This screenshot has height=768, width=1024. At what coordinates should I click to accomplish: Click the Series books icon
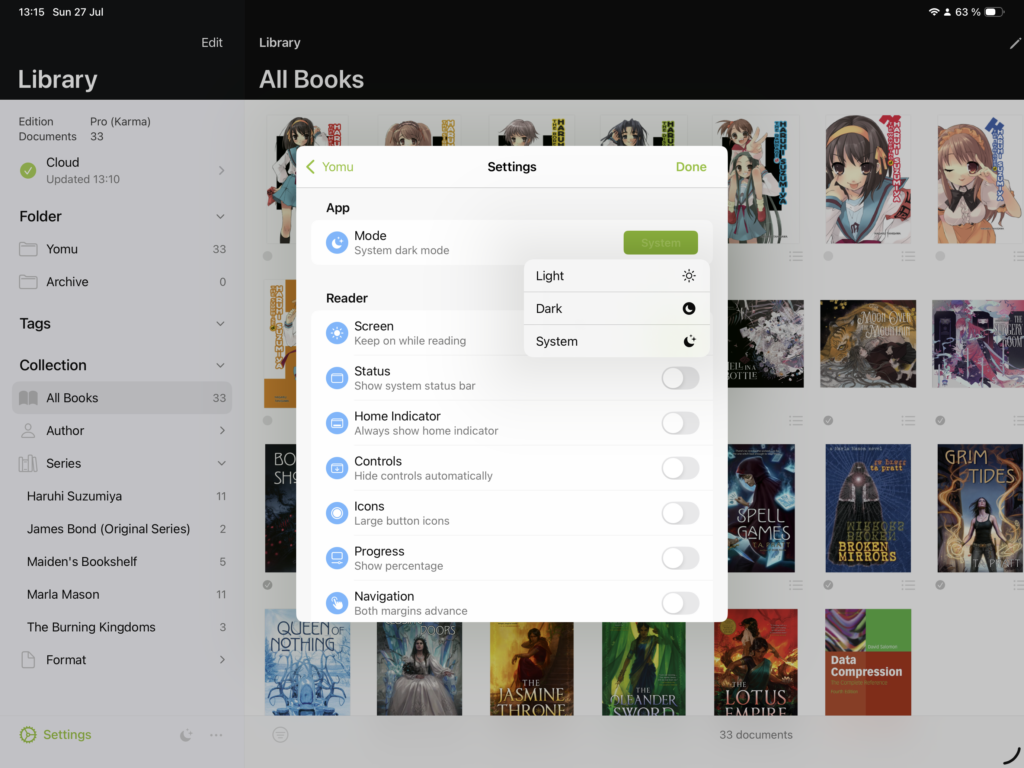tap(28, 464)
